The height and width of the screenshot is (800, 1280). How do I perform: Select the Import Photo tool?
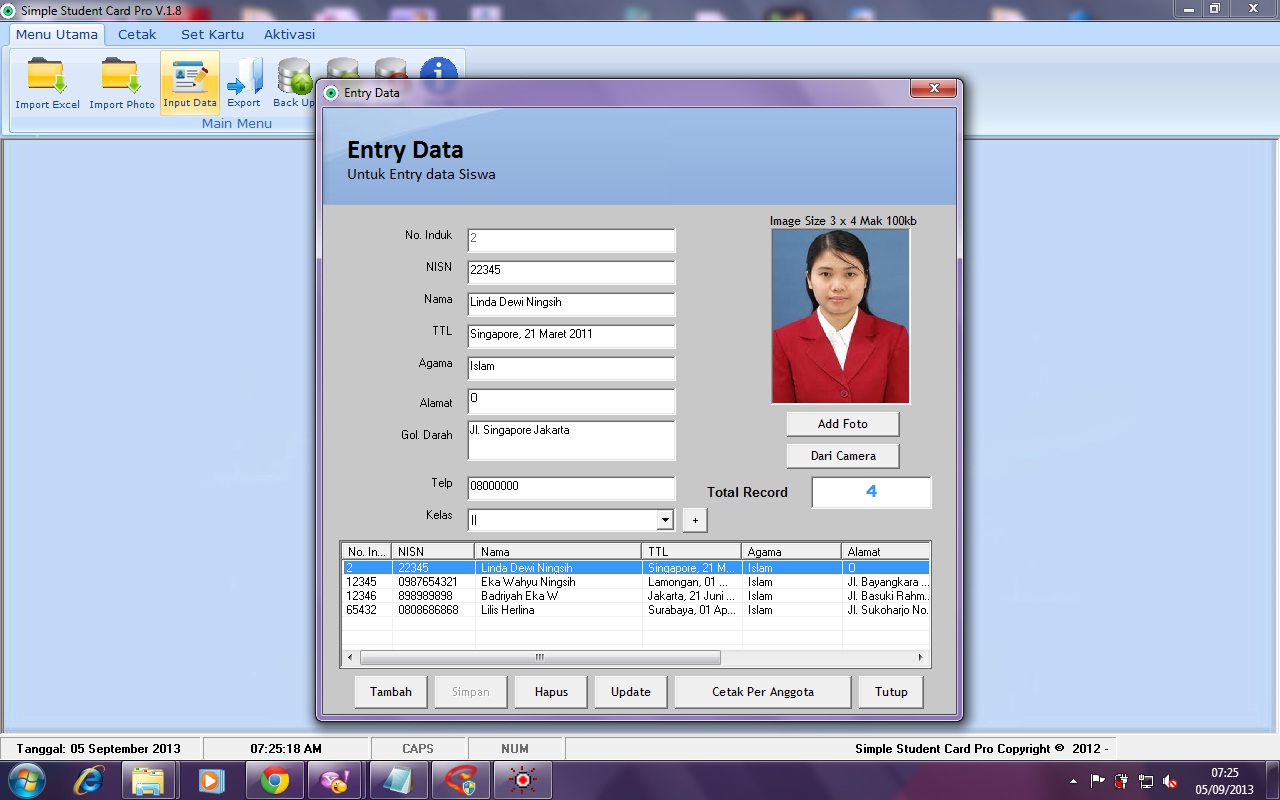click(x=121, y=80)
